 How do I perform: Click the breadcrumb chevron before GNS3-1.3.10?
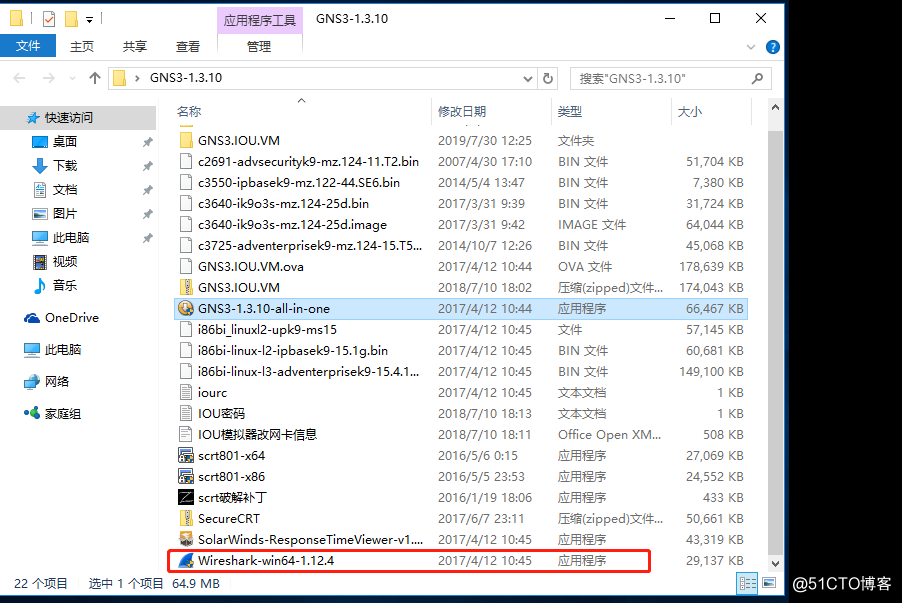137,78
